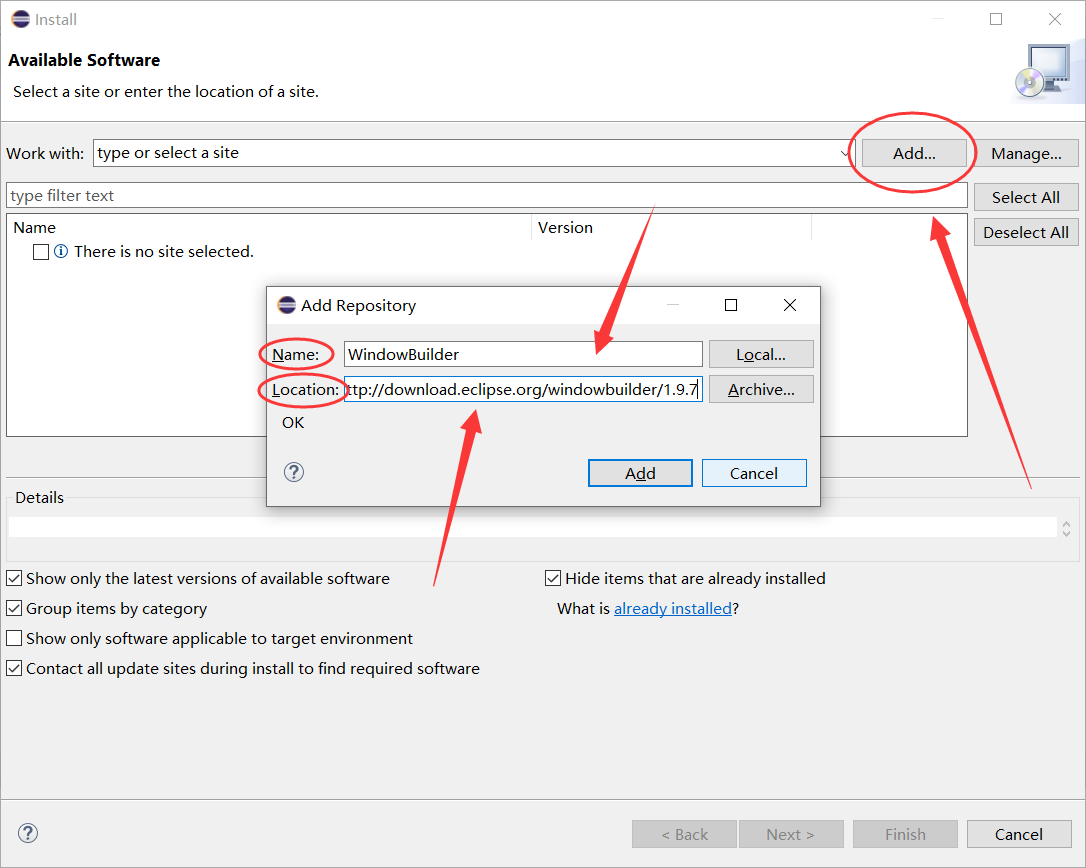Viewport: 1086px width, 868px height.
Task: Click the Archive... button in Add Repository
Action: click(x=760, y=389)
